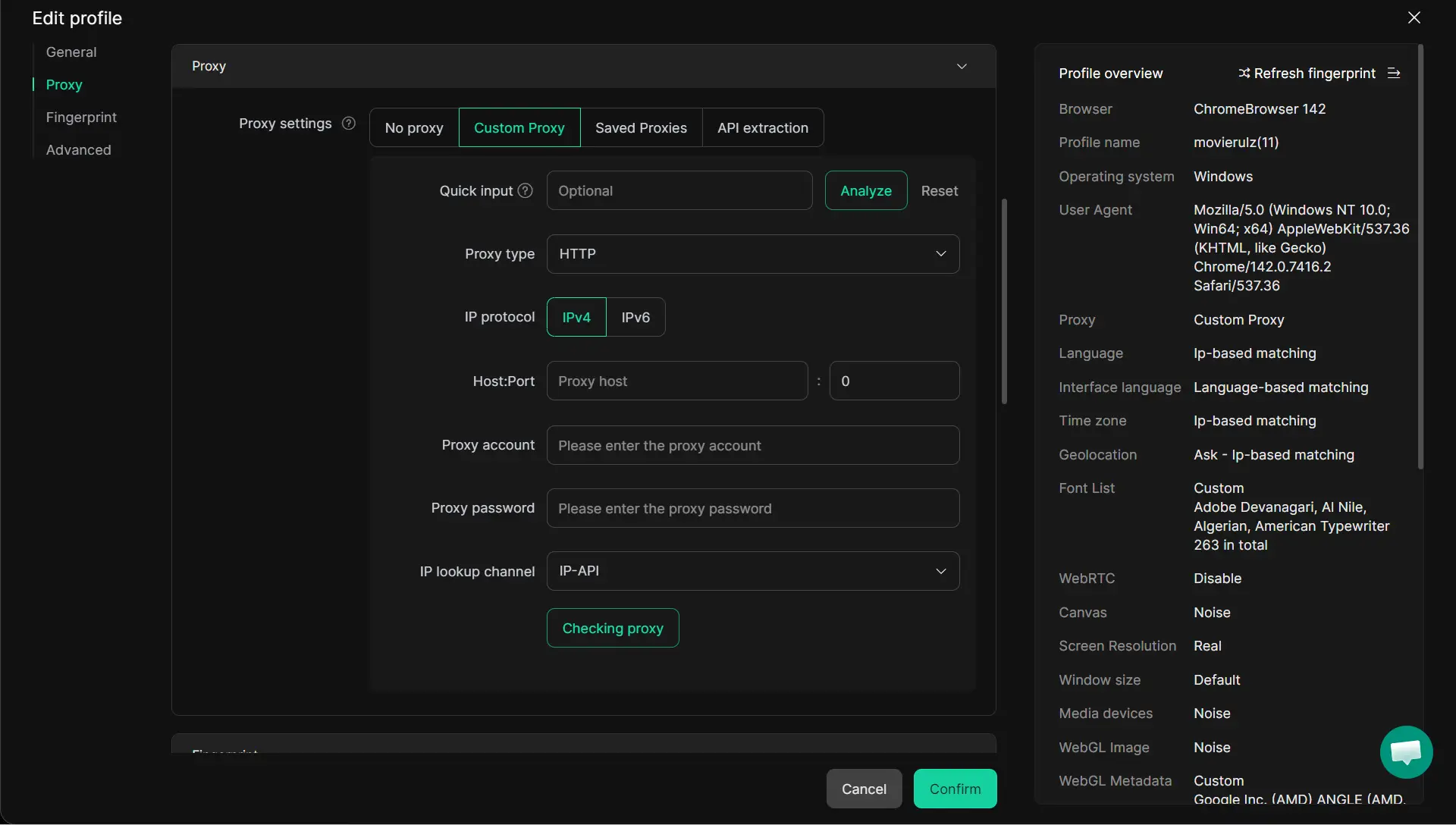Switch to the API extraction tab

[x=763, y=127]
